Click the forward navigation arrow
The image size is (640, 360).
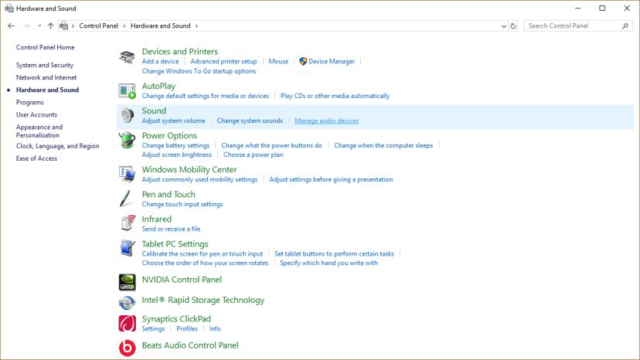coord(27,26)
